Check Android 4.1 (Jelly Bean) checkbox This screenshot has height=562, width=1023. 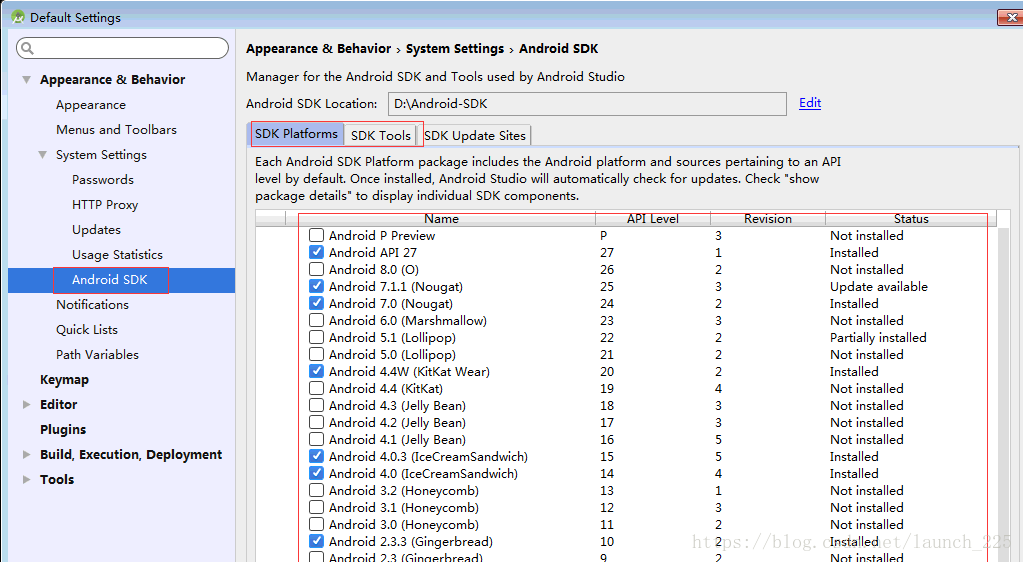pyautogui.click(x=316, y=439)
